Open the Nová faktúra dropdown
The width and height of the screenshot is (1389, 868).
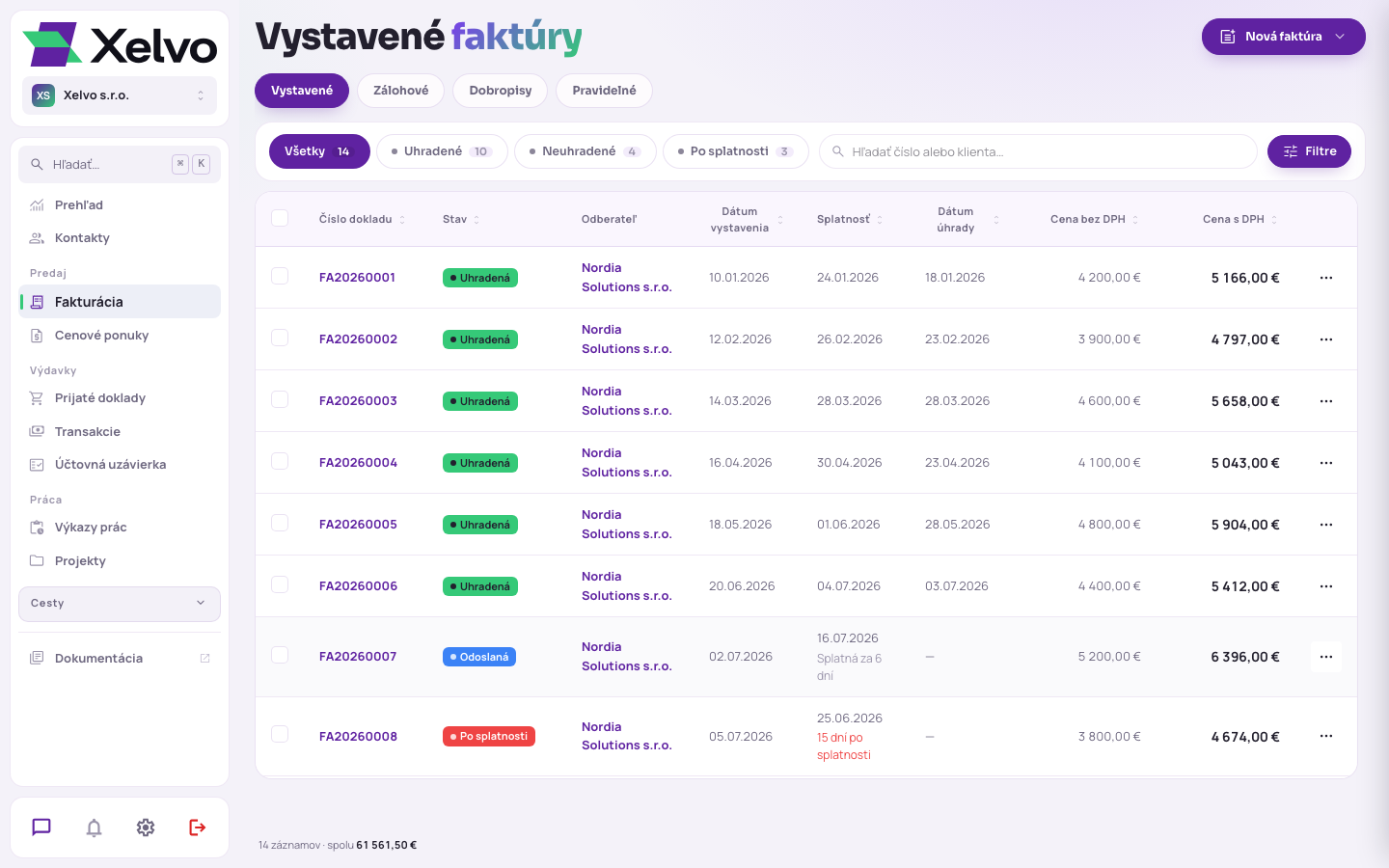coord(1283,37)
